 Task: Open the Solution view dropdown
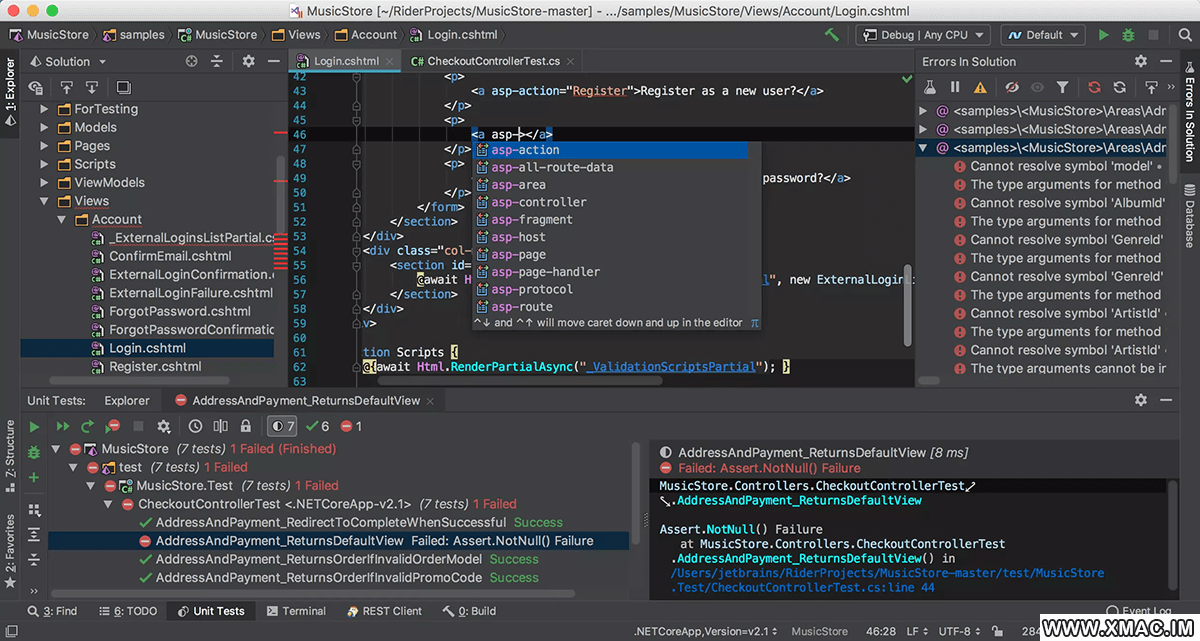[67, 61]
